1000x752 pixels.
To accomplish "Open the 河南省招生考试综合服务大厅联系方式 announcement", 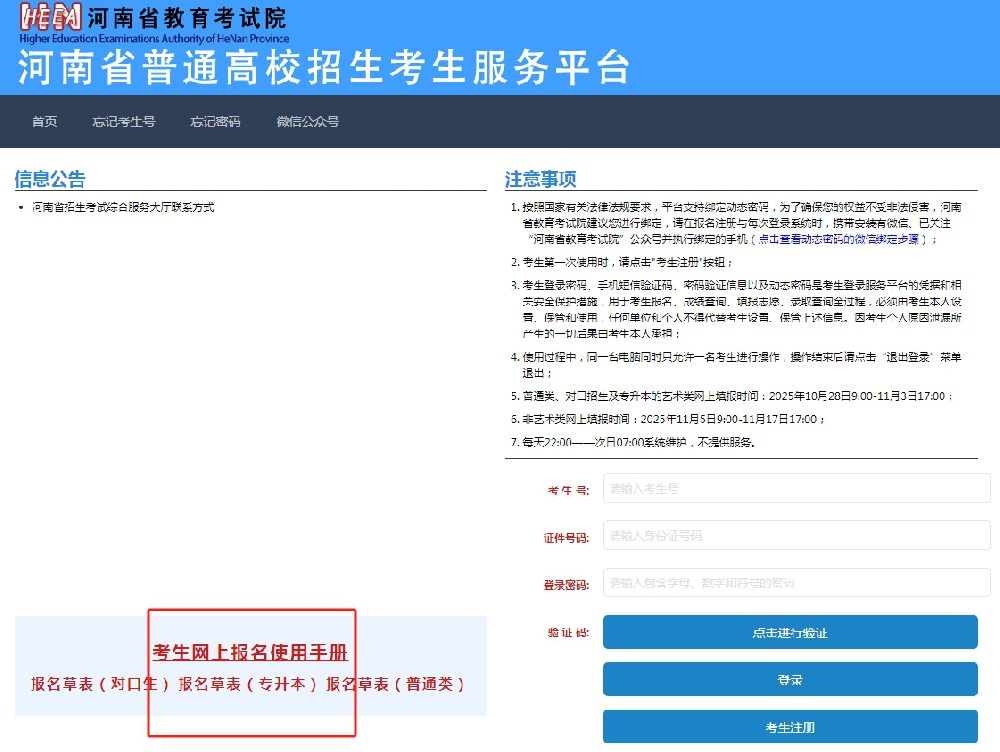I will [122, 208].
